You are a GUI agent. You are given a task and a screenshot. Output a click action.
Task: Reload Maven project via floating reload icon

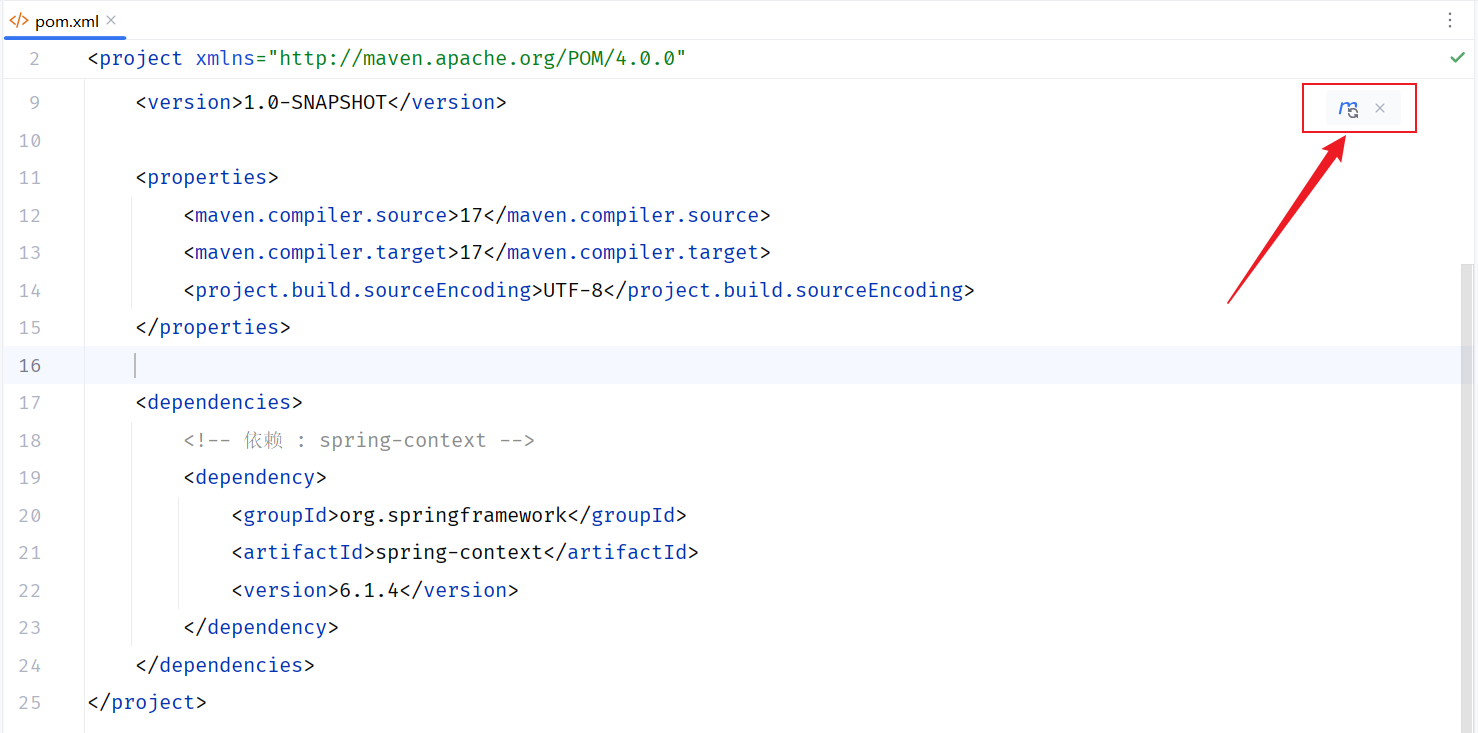click(x=1348, y=108)
